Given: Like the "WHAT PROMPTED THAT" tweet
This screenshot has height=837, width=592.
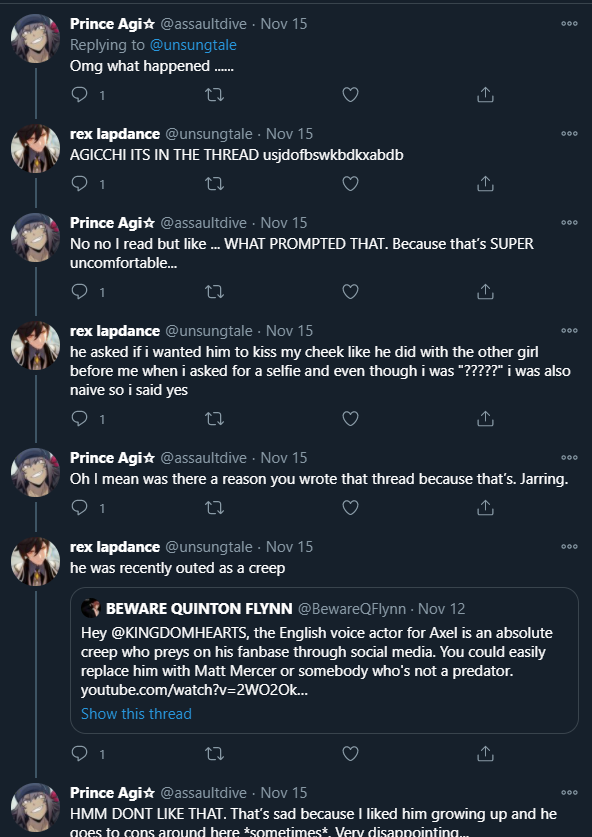Looking at the screenshot, I should click(350, 291).
